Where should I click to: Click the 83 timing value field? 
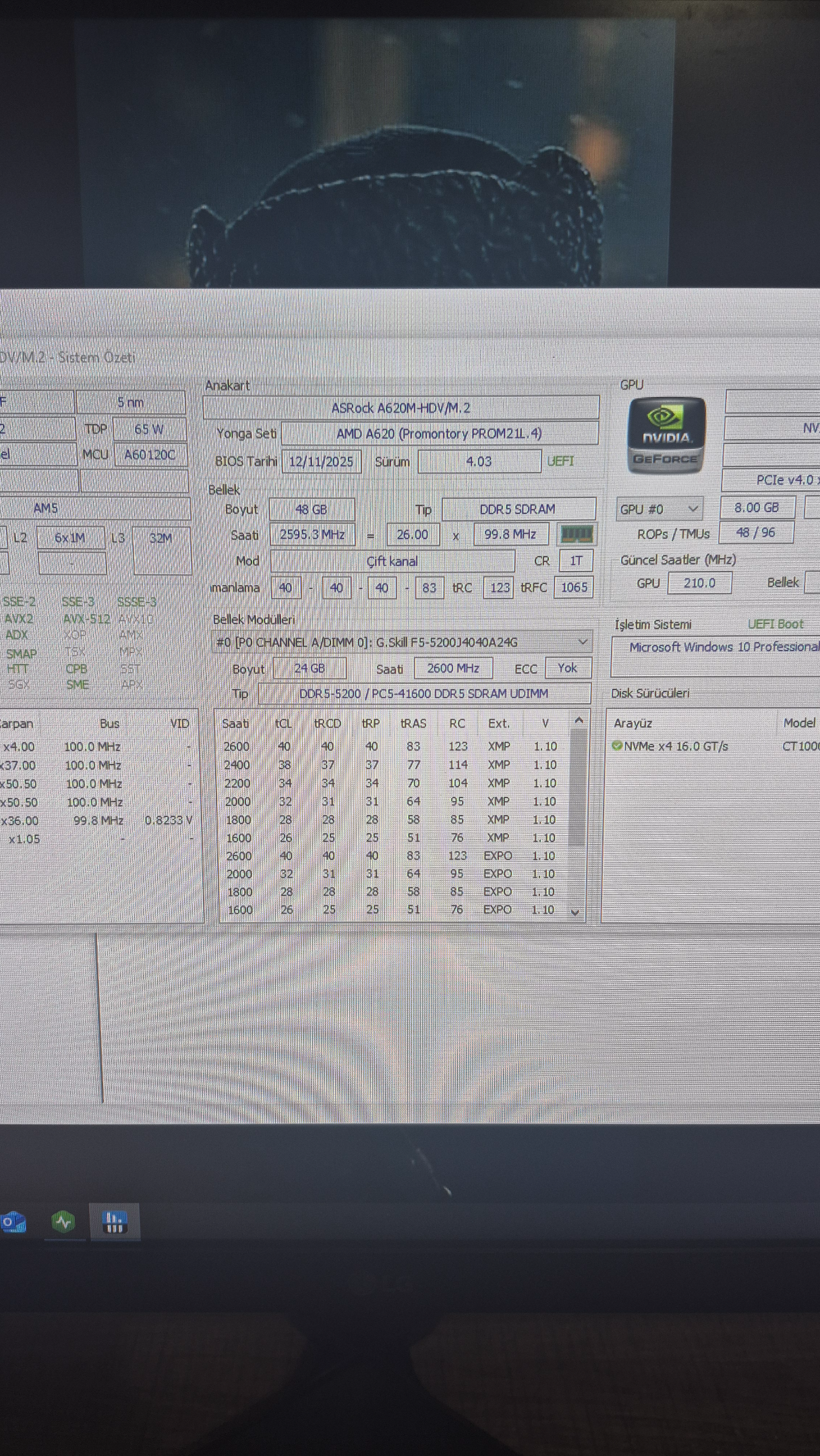[x=429, y=588]
